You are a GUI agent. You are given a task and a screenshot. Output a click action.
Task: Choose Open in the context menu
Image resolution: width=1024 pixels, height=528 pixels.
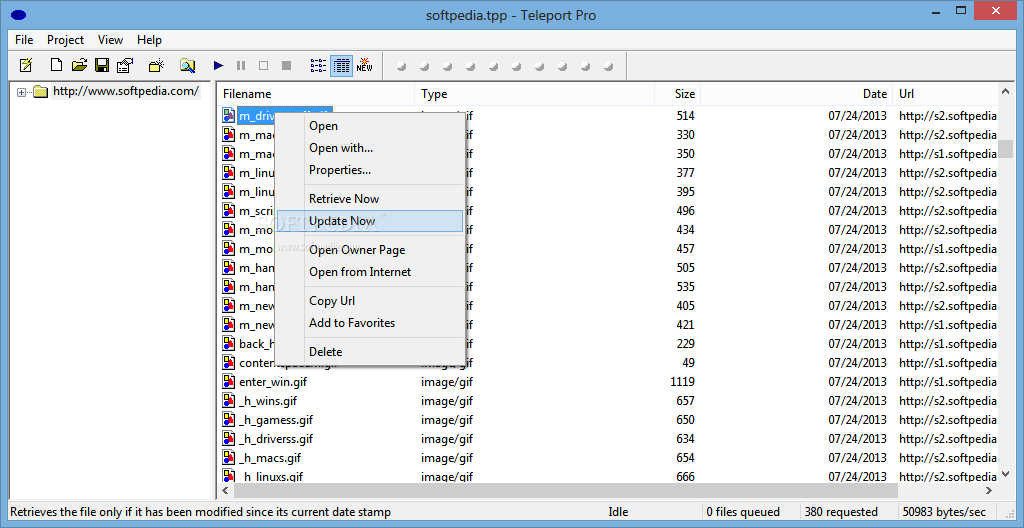coord(370,125)
